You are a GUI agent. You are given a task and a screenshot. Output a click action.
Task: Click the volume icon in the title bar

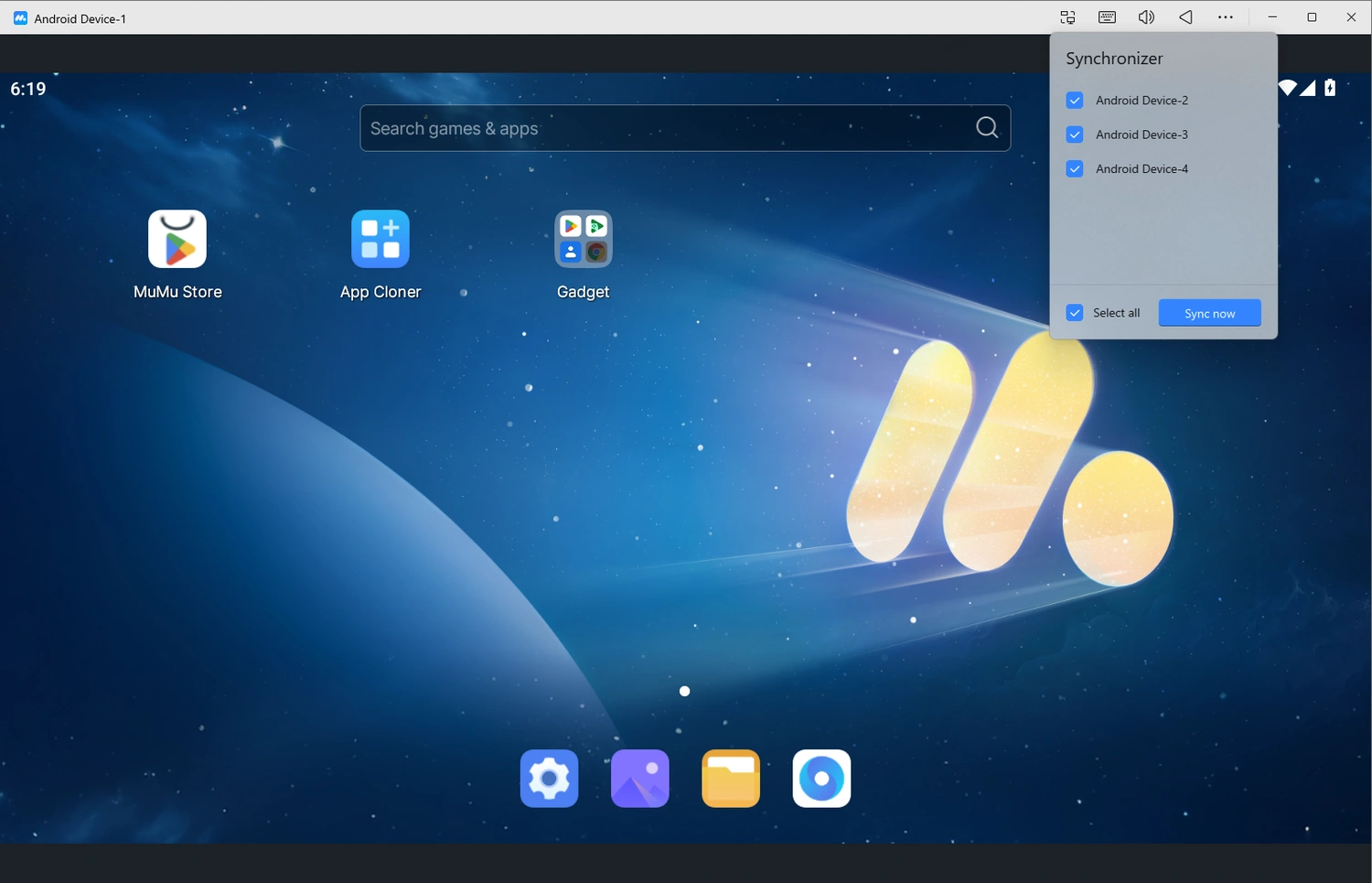(x=1146, y=16)
